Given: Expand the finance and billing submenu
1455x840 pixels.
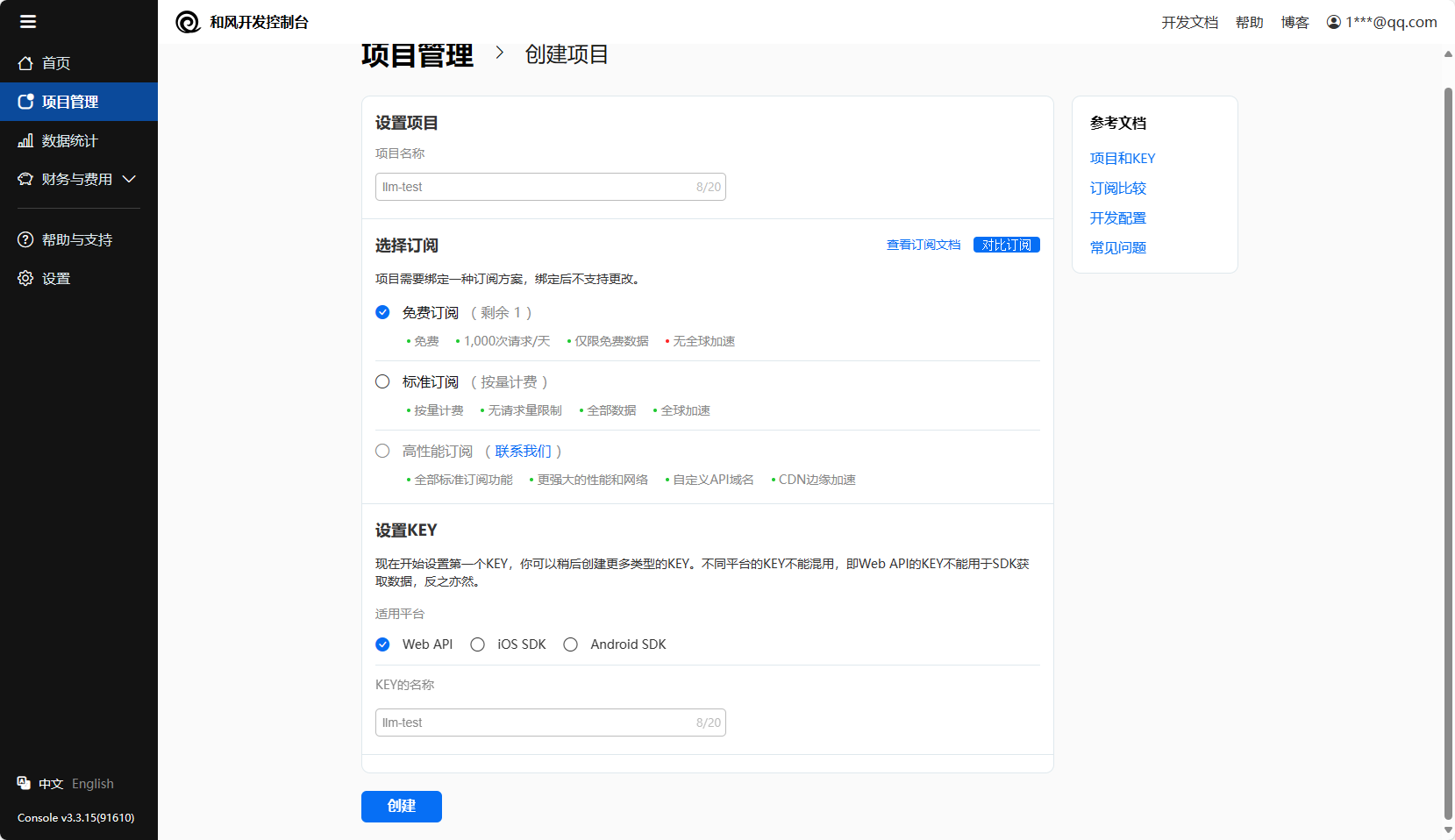Looking at the screenshot, I should point(129,179).
